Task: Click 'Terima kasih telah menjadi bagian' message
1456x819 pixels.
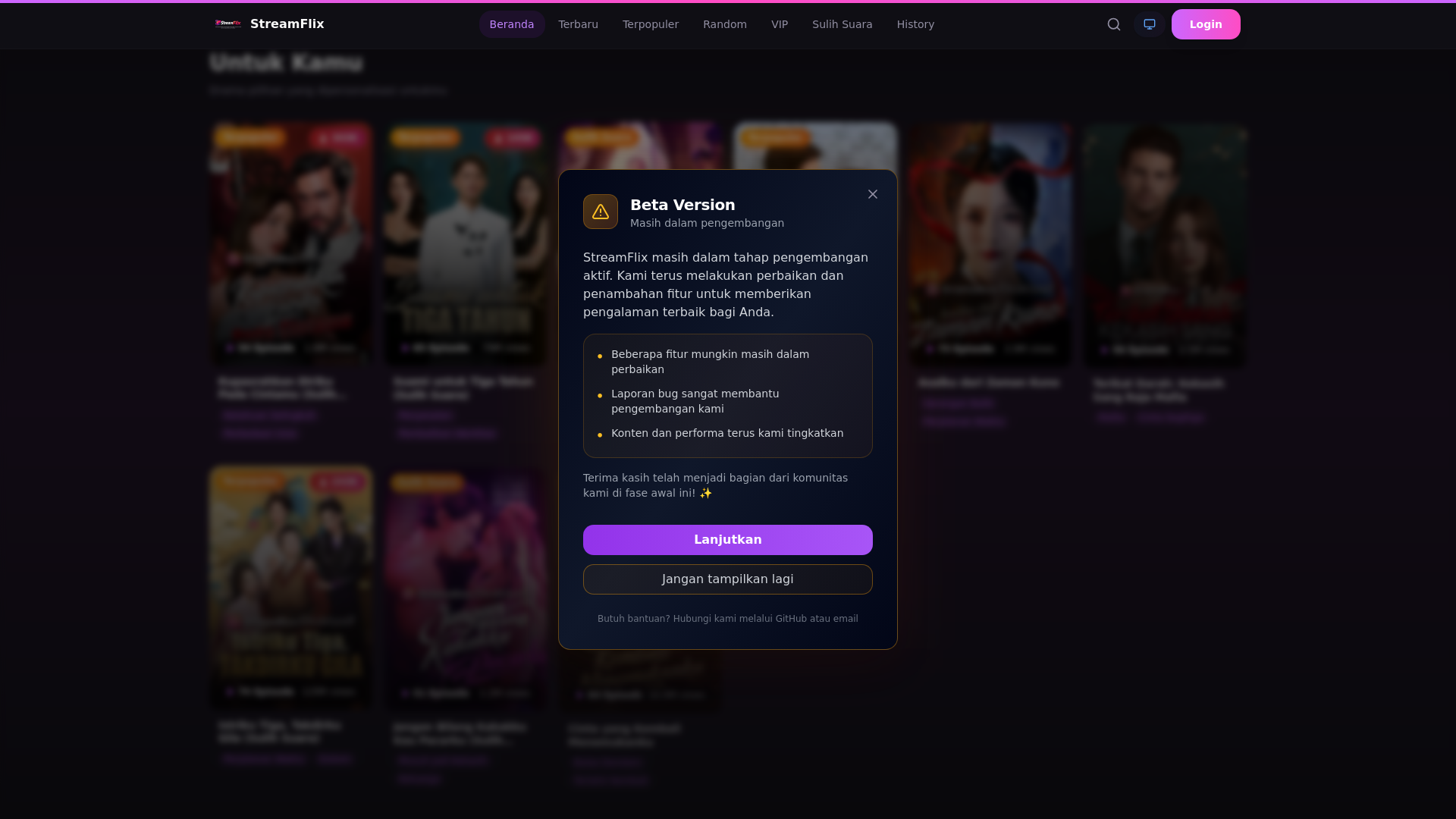Action: (x=716, y=485)
